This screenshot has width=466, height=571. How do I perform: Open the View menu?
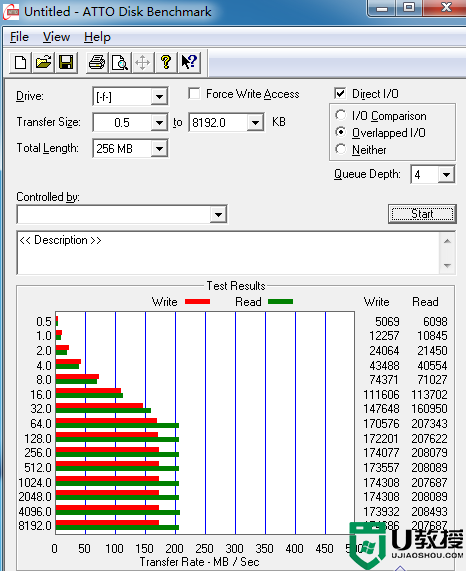[x=56, y=37]
